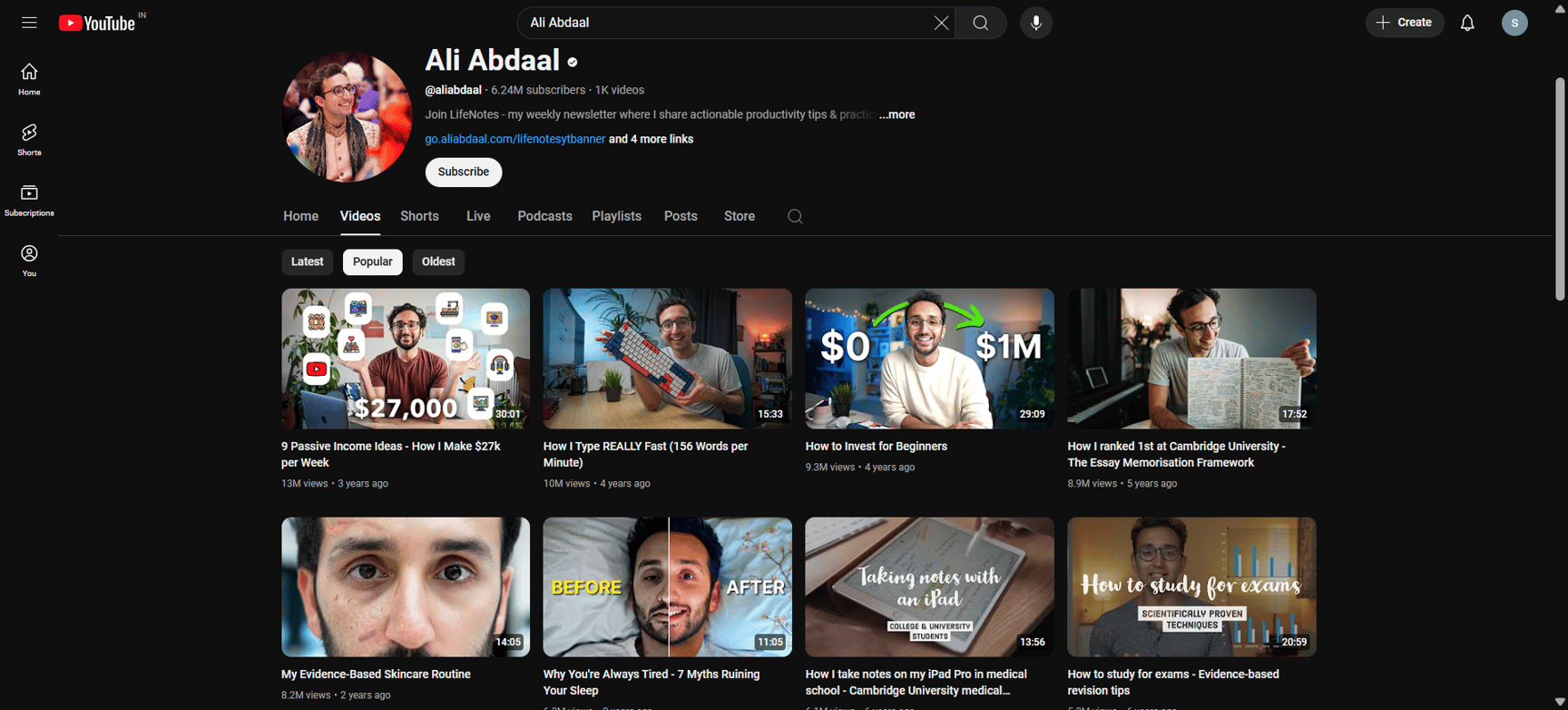1568x710 pixels.
Task: Click the YouTube logo
Action: (x=98, y=23)
